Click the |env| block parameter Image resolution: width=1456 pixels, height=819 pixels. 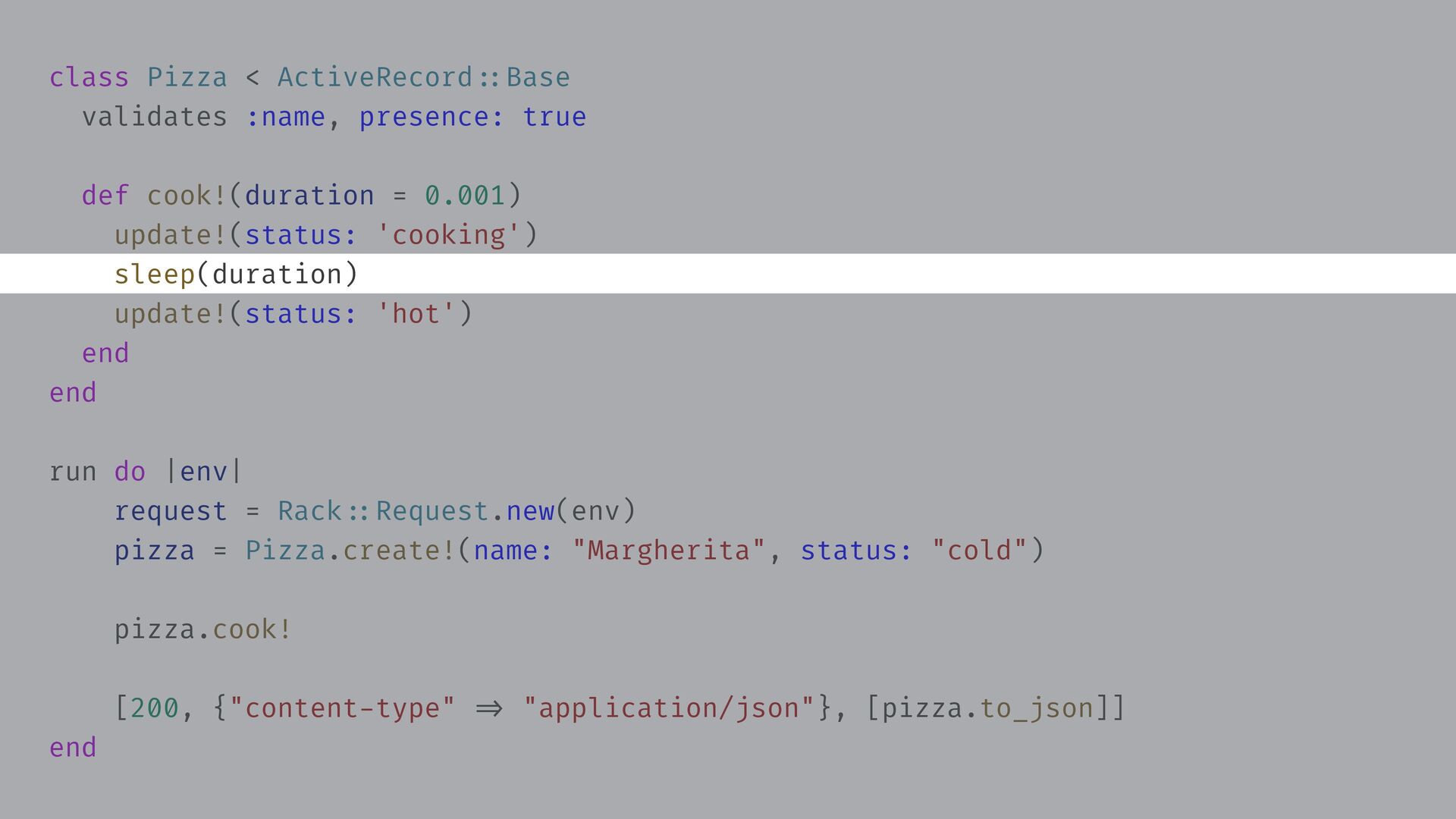tap(203, 472)
